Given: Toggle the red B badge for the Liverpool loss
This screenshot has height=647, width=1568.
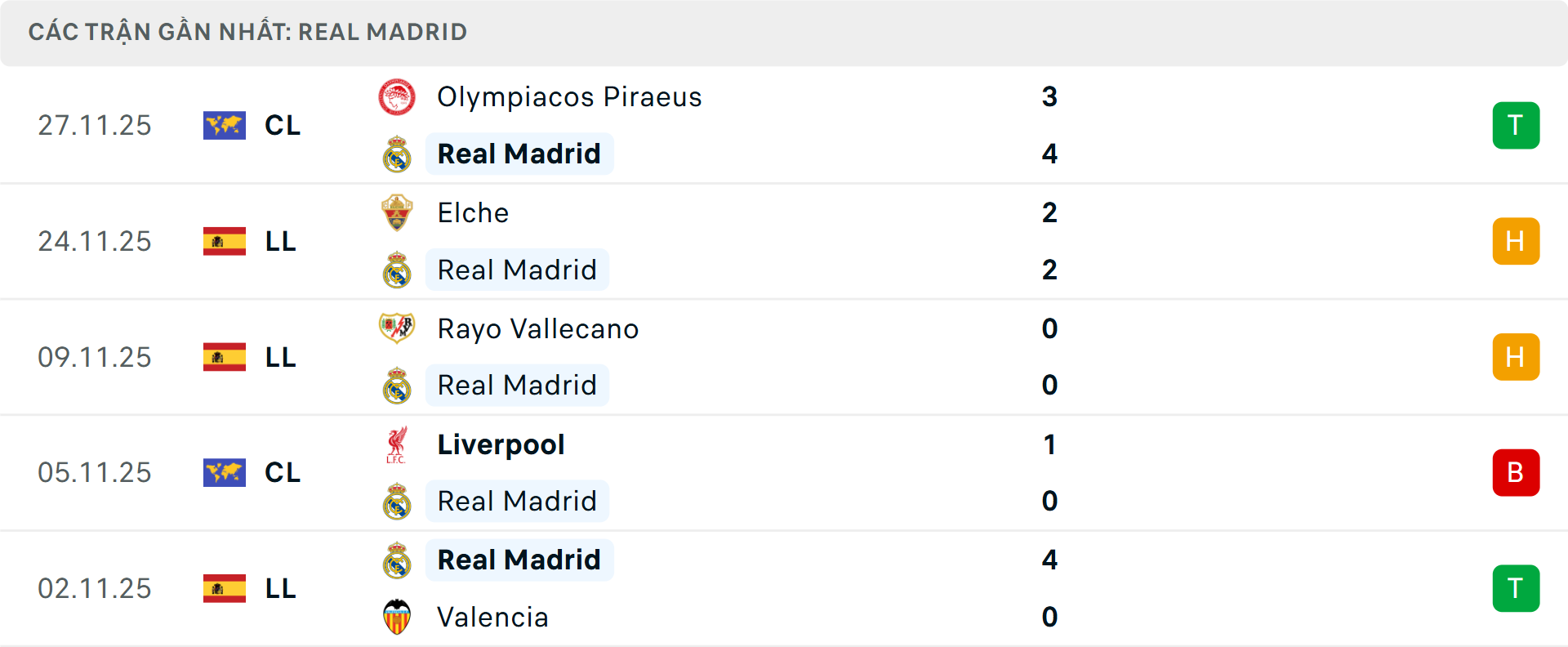Looking at the screenshot, I should [x=1516, y=472].
